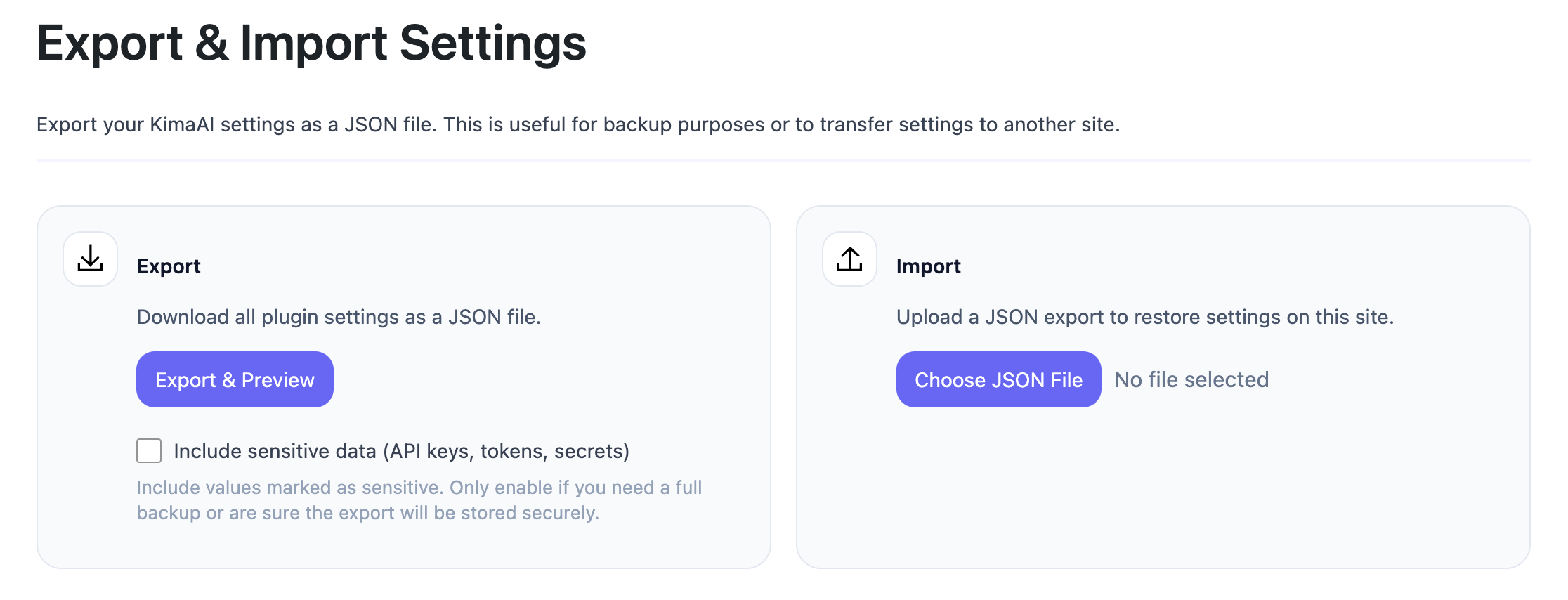Click "Download all plugin settings" description
Image resolution: width=1568 pixels, height=600 pixels.
coord(339,317)
